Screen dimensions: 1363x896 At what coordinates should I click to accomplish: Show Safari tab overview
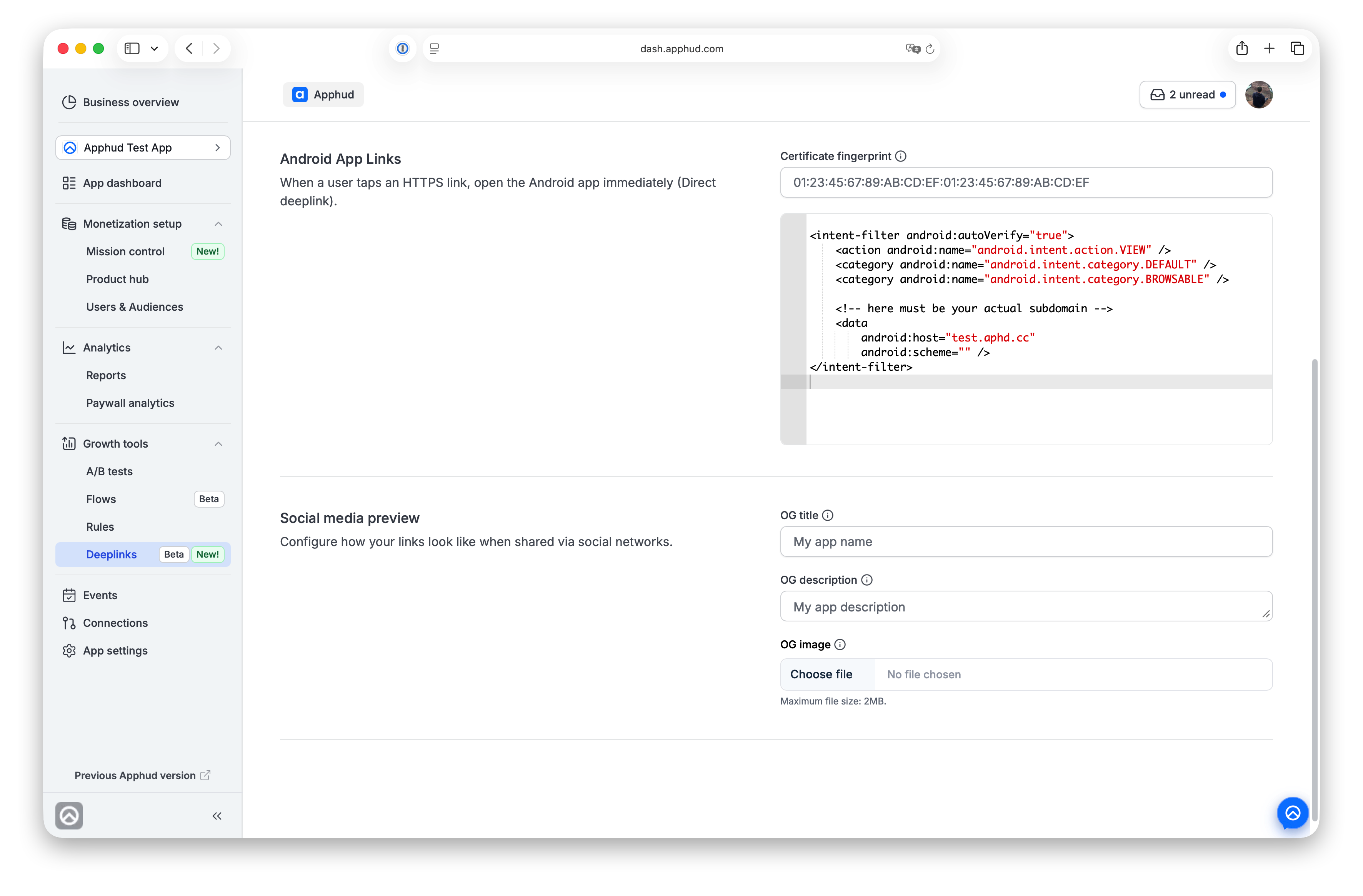(1297, 48)
